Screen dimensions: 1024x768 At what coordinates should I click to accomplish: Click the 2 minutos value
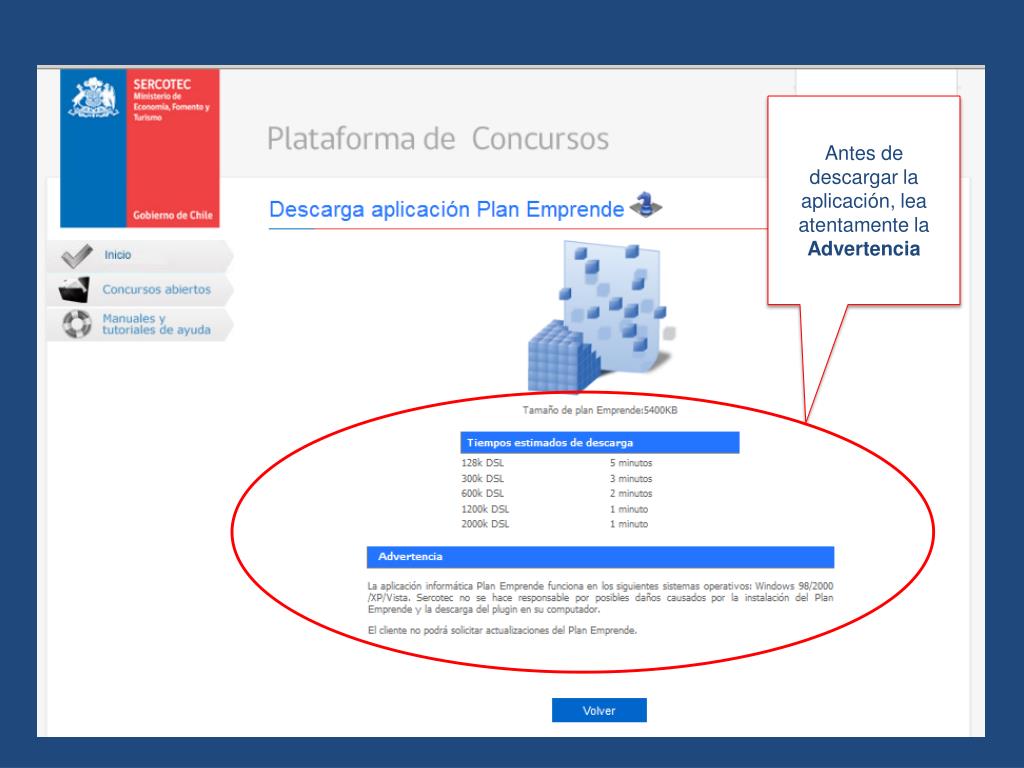[x=631, y=494]
